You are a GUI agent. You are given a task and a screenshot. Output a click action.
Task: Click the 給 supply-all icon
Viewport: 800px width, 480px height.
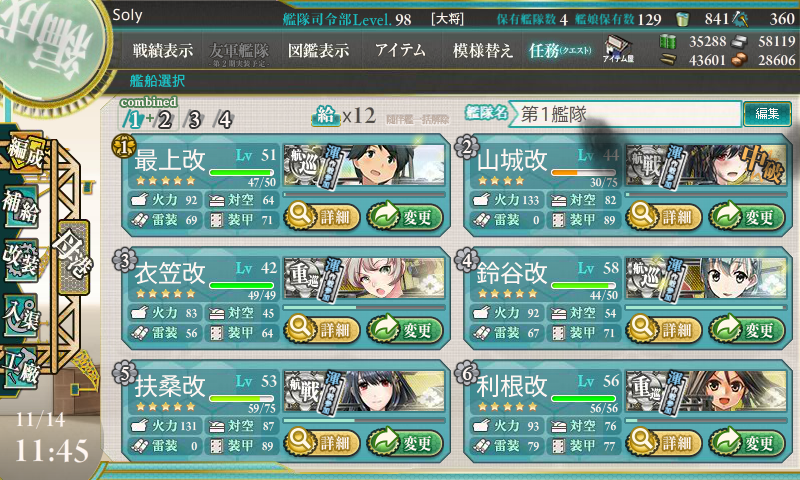[x=326, y=116]
